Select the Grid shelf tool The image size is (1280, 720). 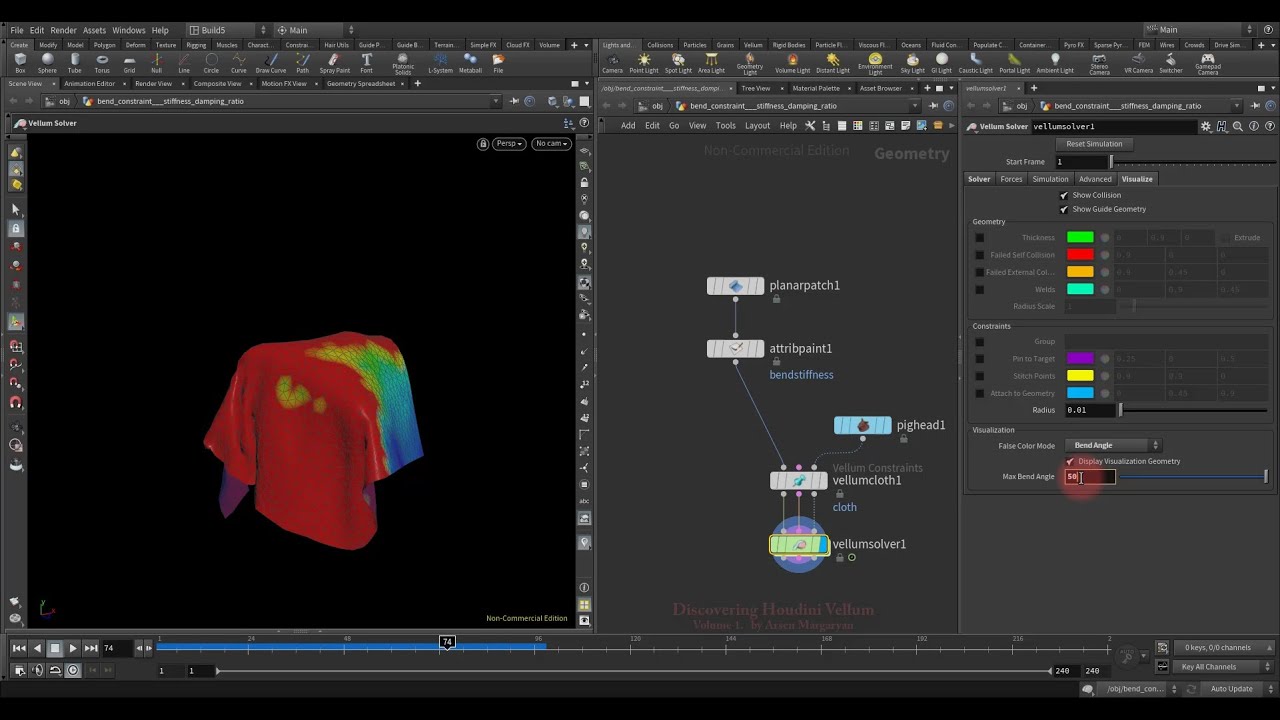coord(129,63)
